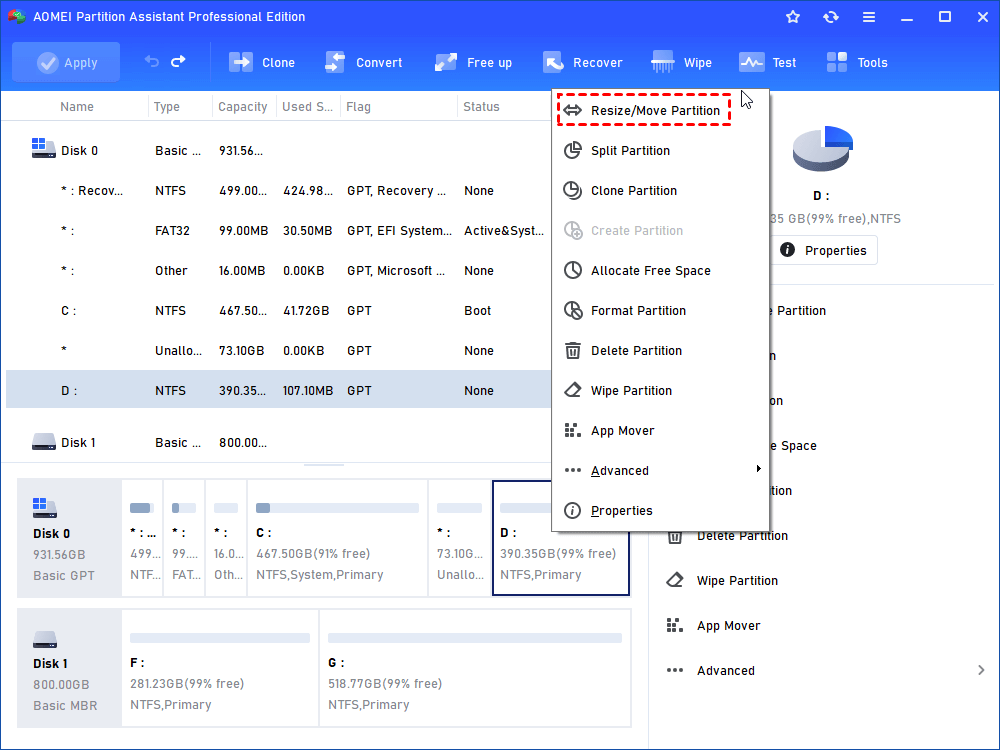Click the Clone Partition icon in menu

pos(573,191)
